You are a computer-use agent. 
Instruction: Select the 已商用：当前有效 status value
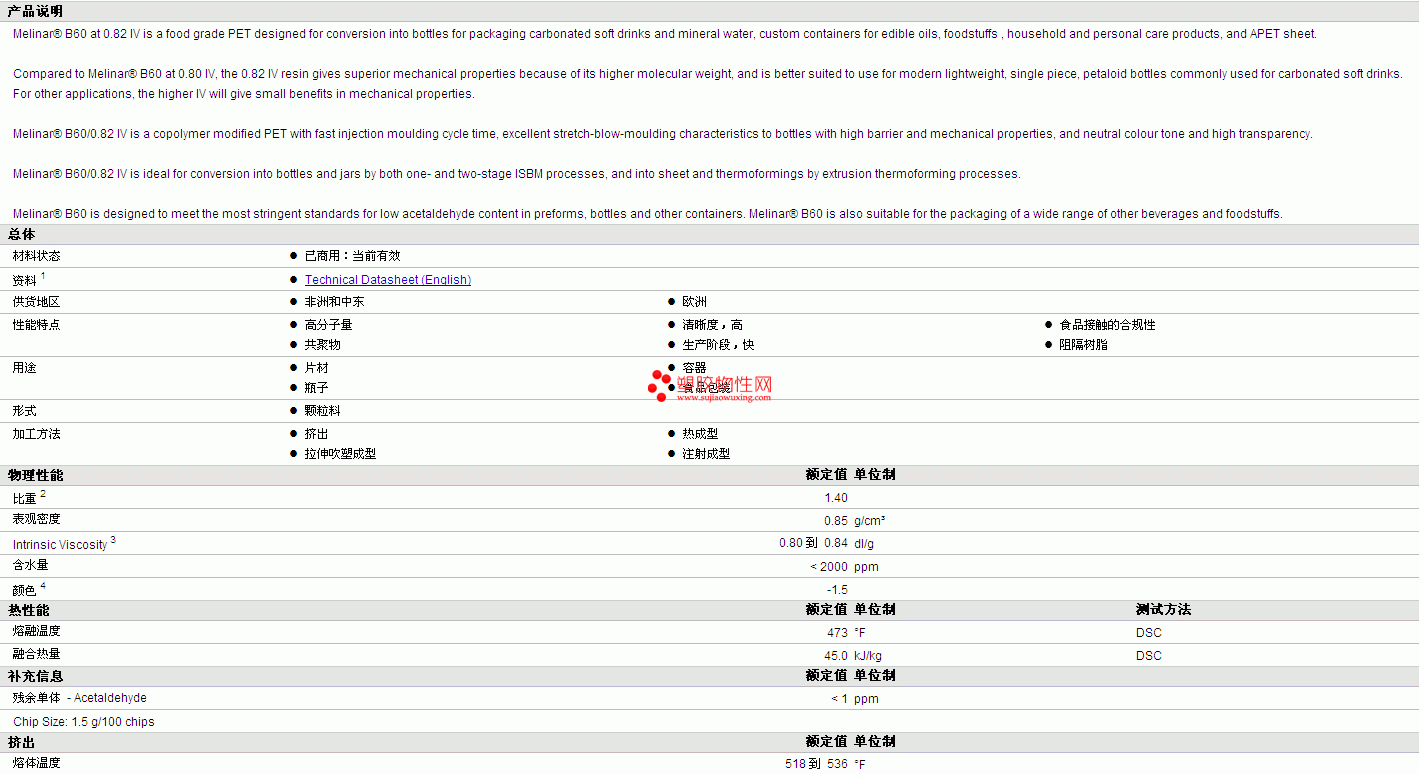(x=352, y=256)
